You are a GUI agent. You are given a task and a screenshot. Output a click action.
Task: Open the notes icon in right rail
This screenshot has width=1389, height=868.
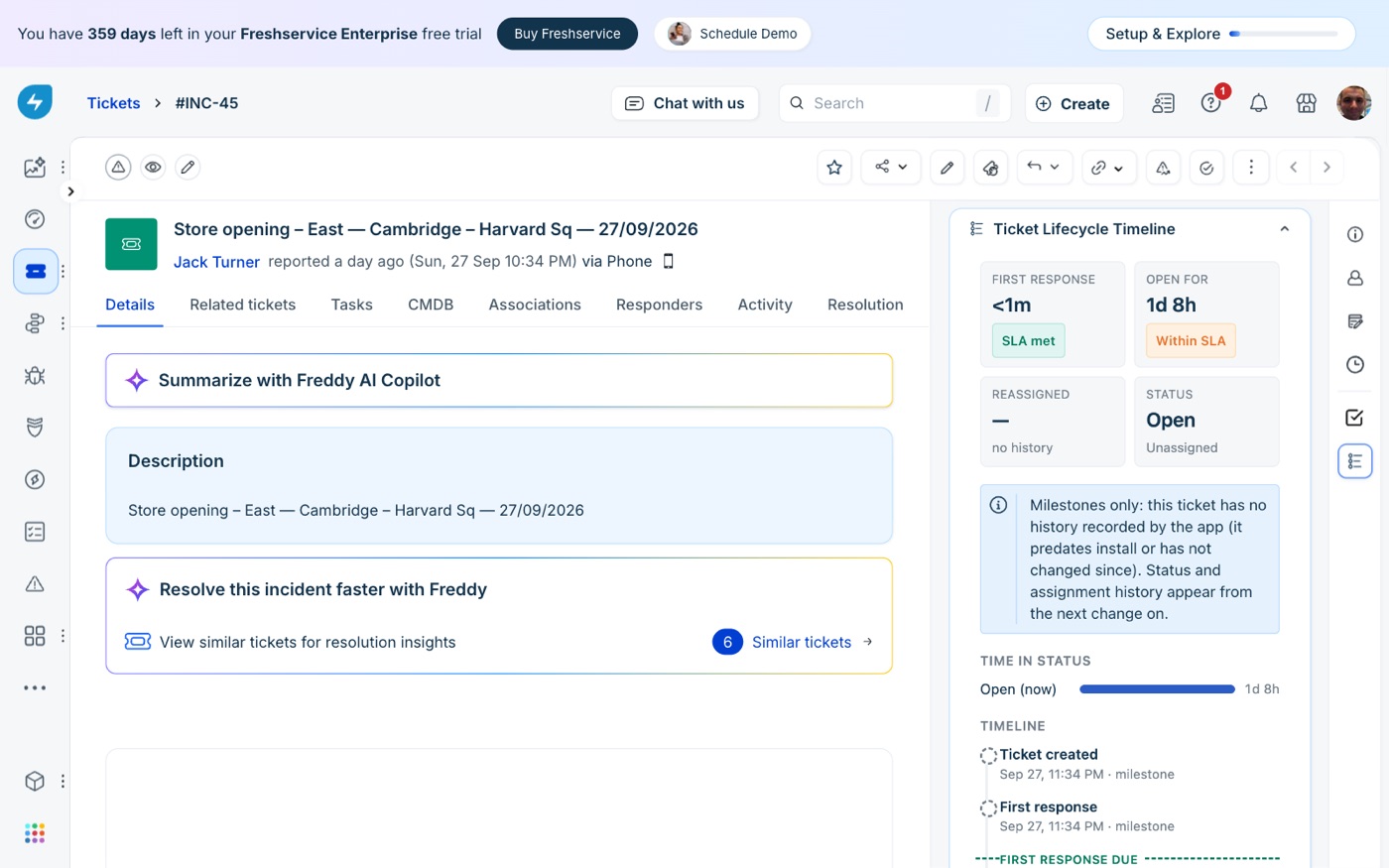(1355, 321)
